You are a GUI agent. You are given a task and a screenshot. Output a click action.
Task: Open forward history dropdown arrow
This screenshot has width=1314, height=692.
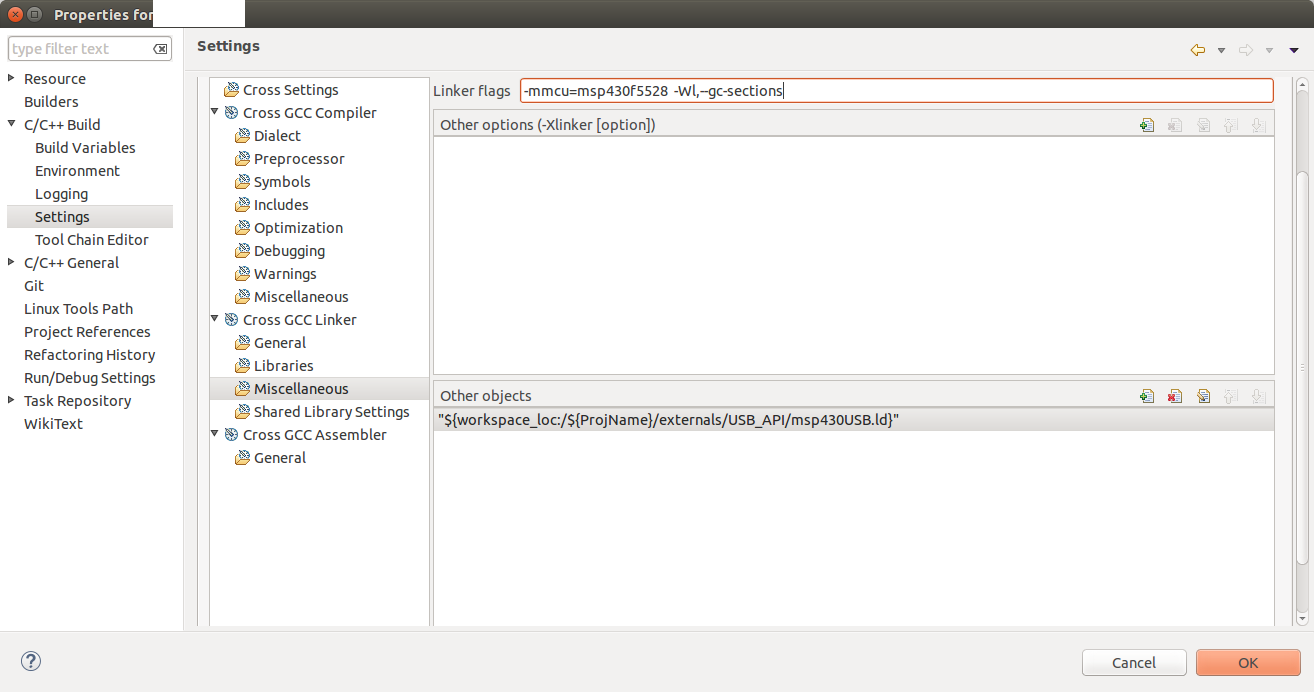tap(1269, 51)
